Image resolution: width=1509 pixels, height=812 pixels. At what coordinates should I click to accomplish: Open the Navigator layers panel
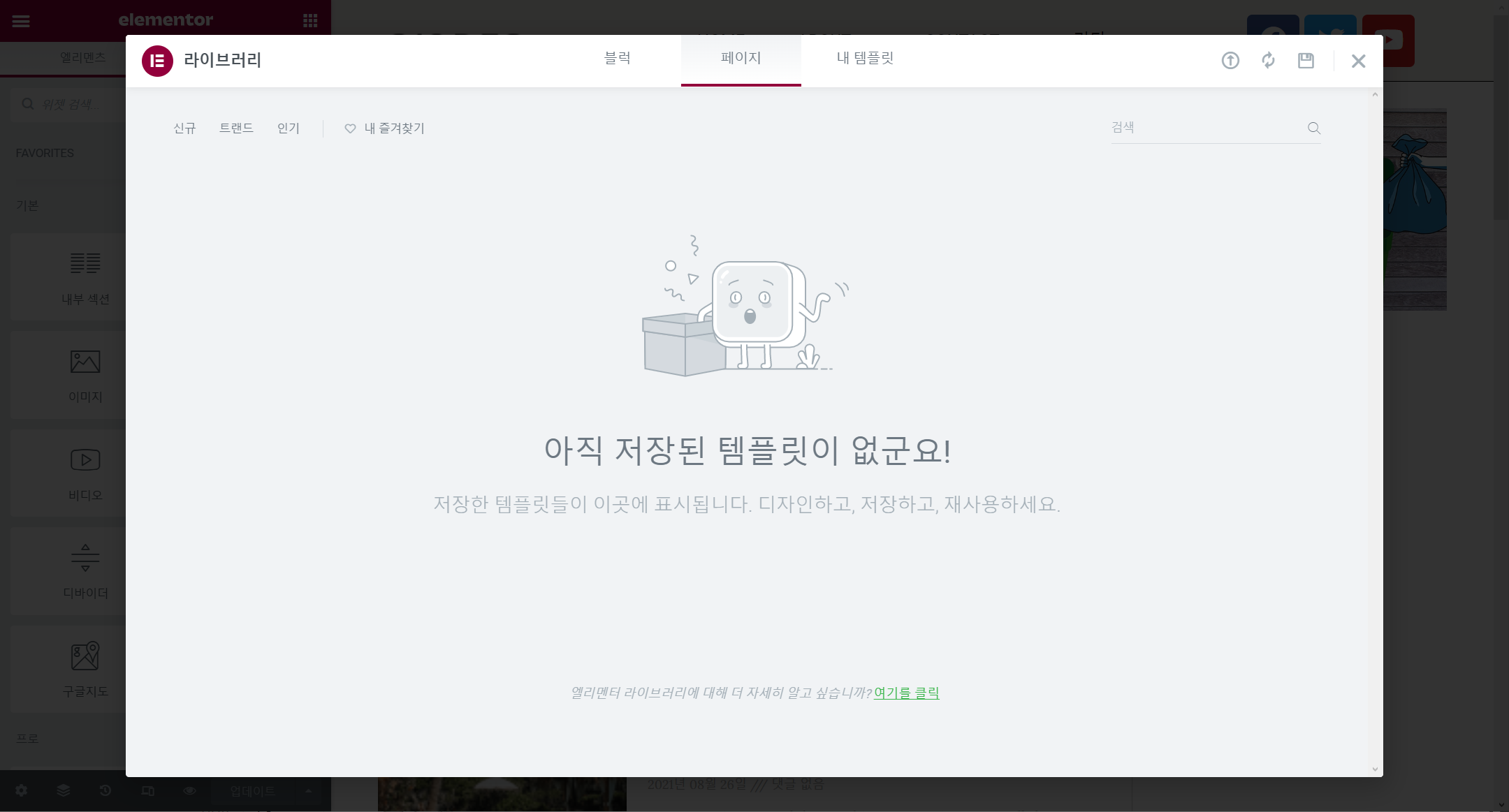pyautogui.click(x=63, y=790)
